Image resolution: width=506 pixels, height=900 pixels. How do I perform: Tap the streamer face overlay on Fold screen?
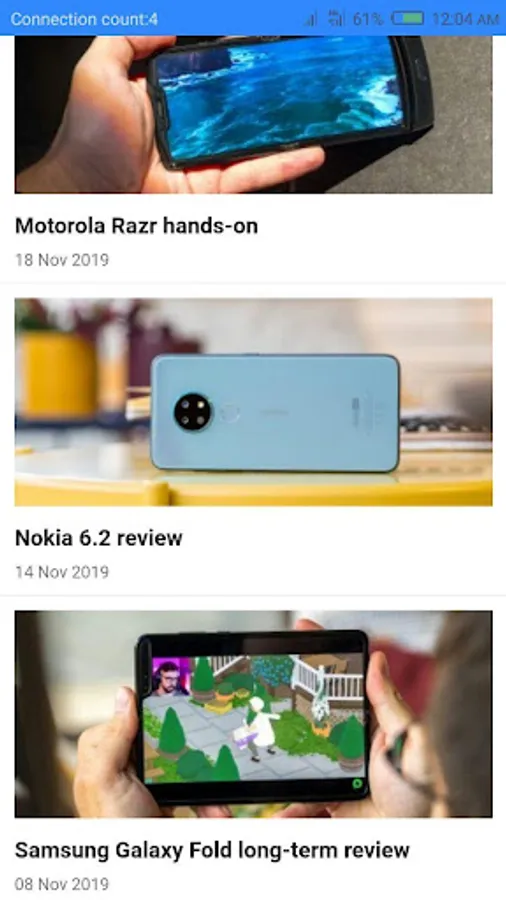[171, 677]
